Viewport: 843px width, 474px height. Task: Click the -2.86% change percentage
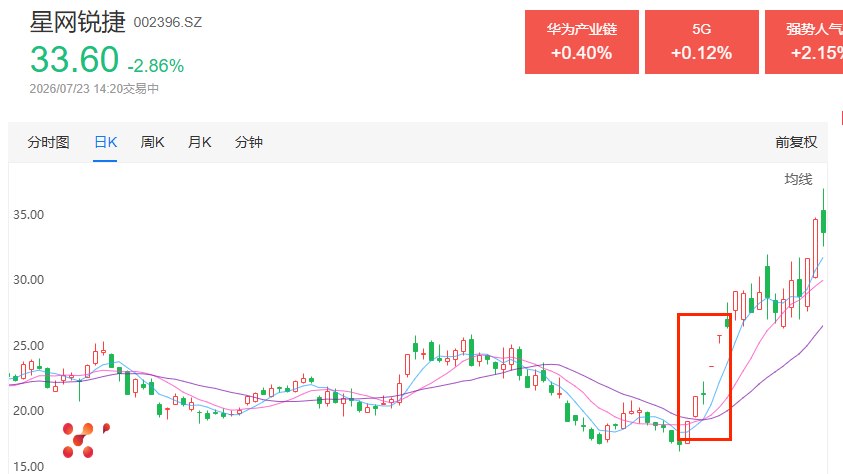pyautogui.click(x=155, y=66)
